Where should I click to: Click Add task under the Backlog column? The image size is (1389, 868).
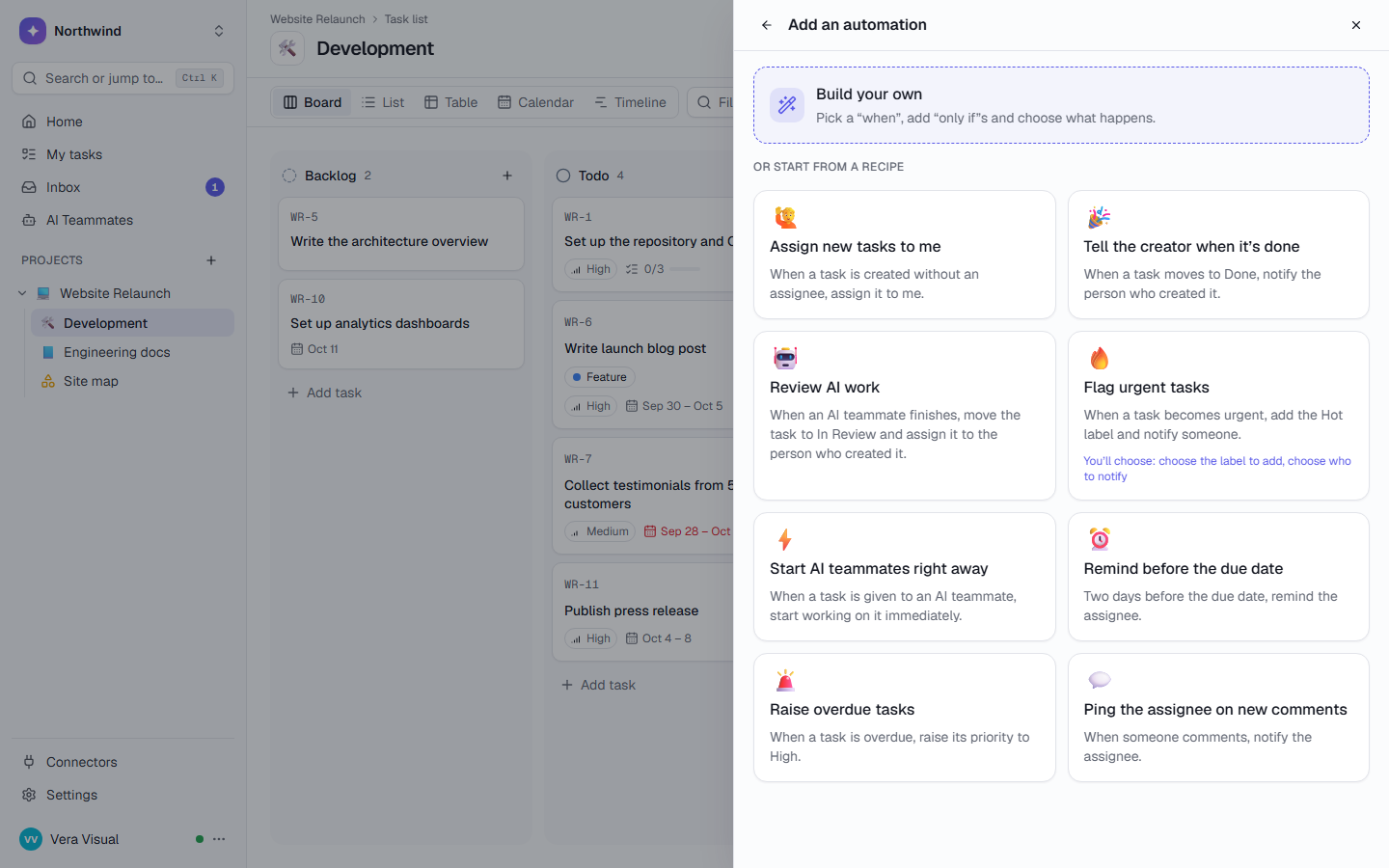pyautogui.click(x=325, y=393)
